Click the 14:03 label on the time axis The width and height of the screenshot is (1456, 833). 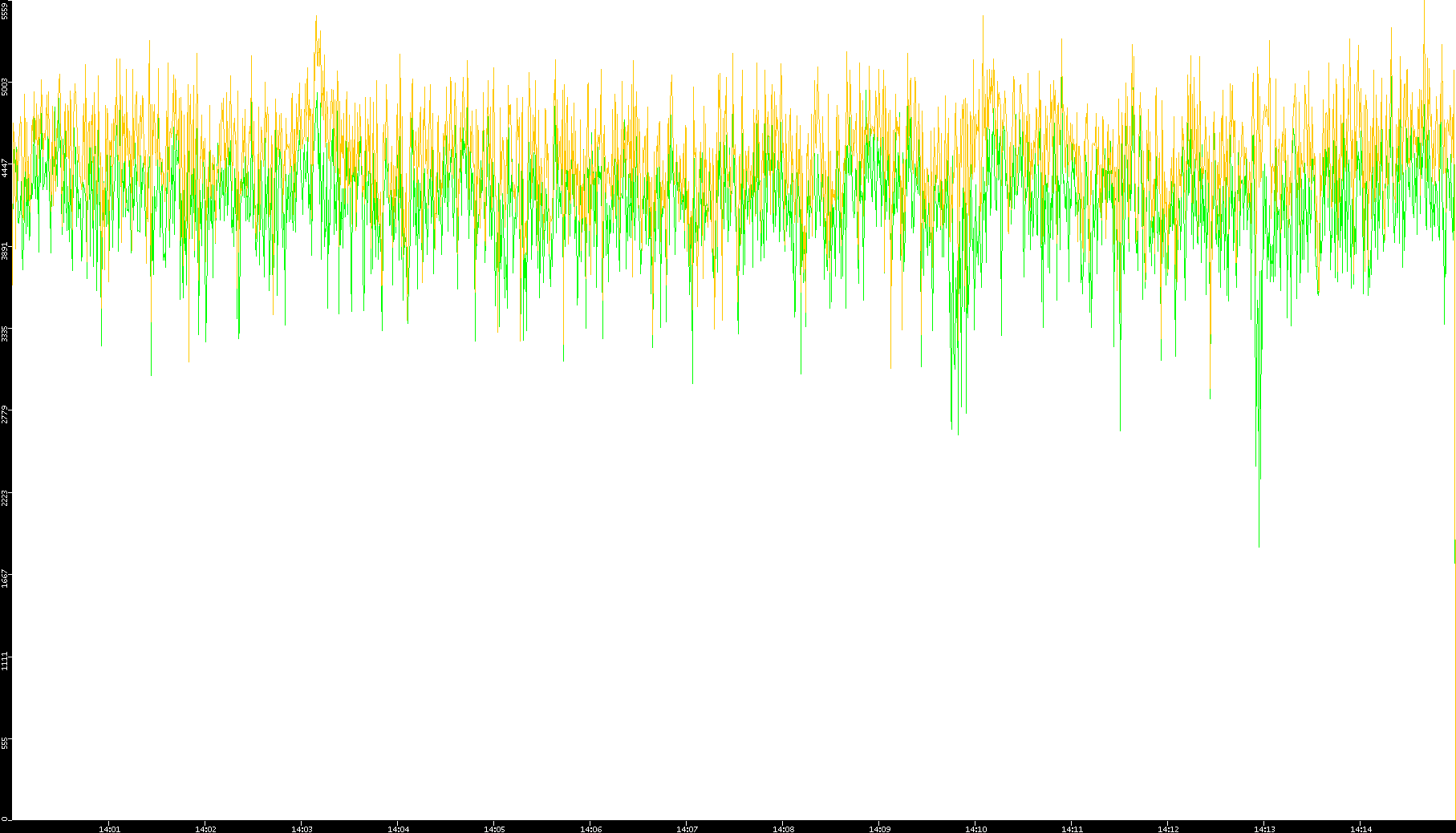[x=302, y=829]
